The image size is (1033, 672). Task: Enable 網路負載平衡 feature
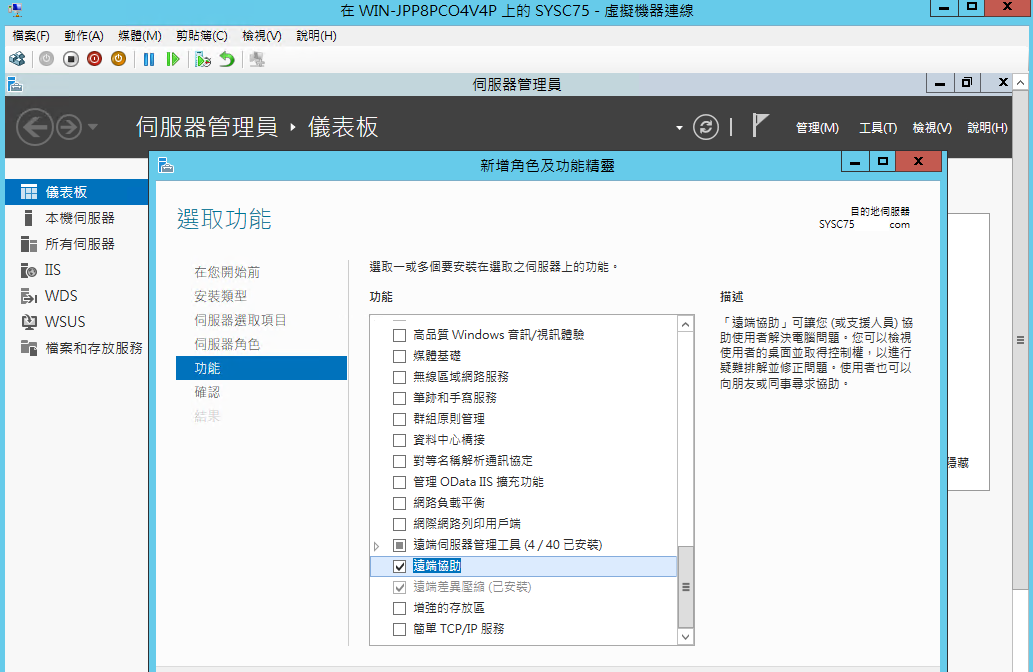pyautogui.click(x=399, y=503)
